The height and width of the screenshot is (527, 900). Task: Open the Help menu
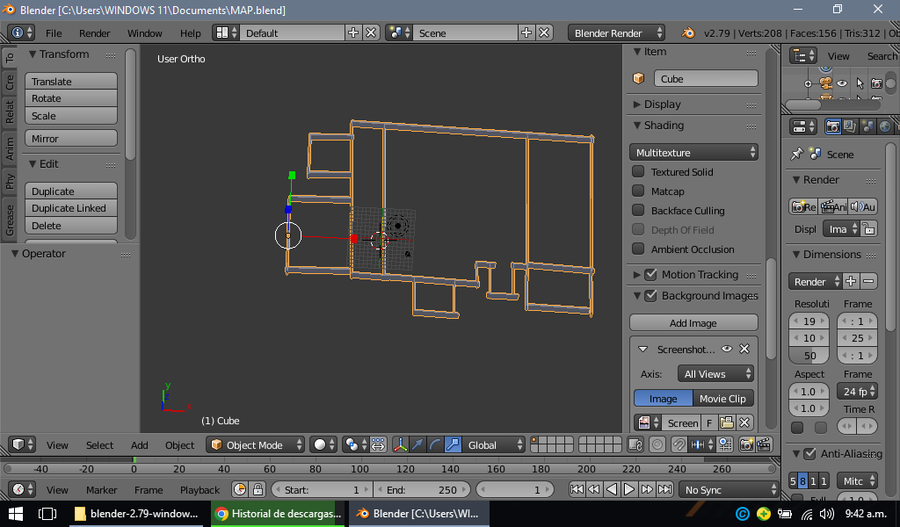(x=191, y=33)
